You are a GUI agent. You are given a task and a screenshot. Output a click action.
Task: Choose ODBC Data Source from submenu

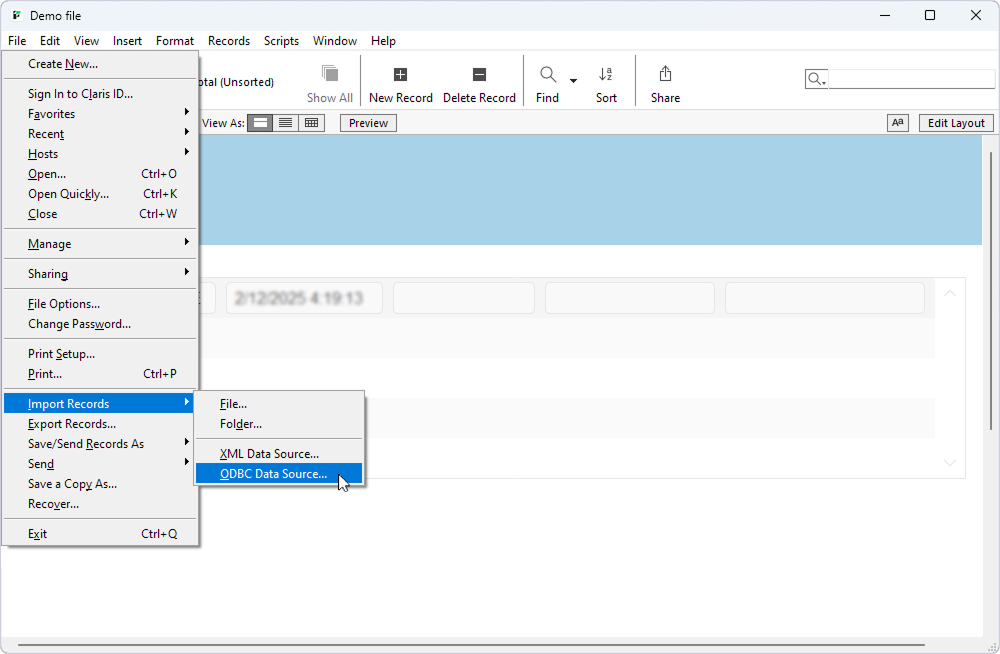click(279, 473)
